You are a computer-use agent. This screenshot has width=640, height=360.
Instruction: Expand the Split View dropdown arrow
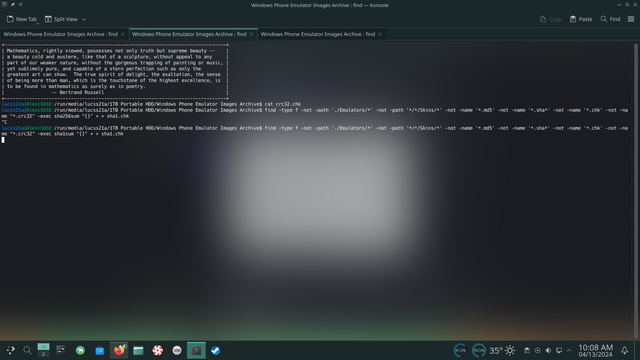click(84, 19)
